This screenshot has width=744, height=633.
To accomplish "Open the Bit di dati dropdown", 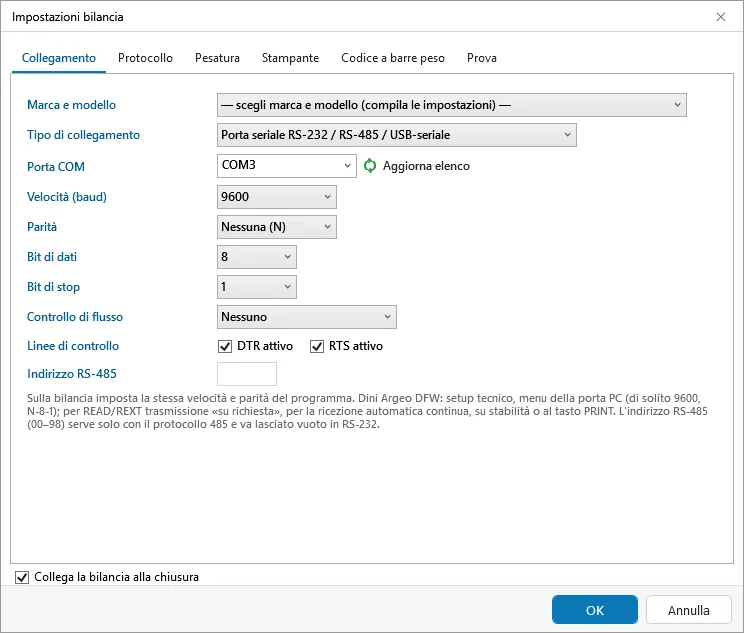I will pyautogui.click(x=257, y=257).
